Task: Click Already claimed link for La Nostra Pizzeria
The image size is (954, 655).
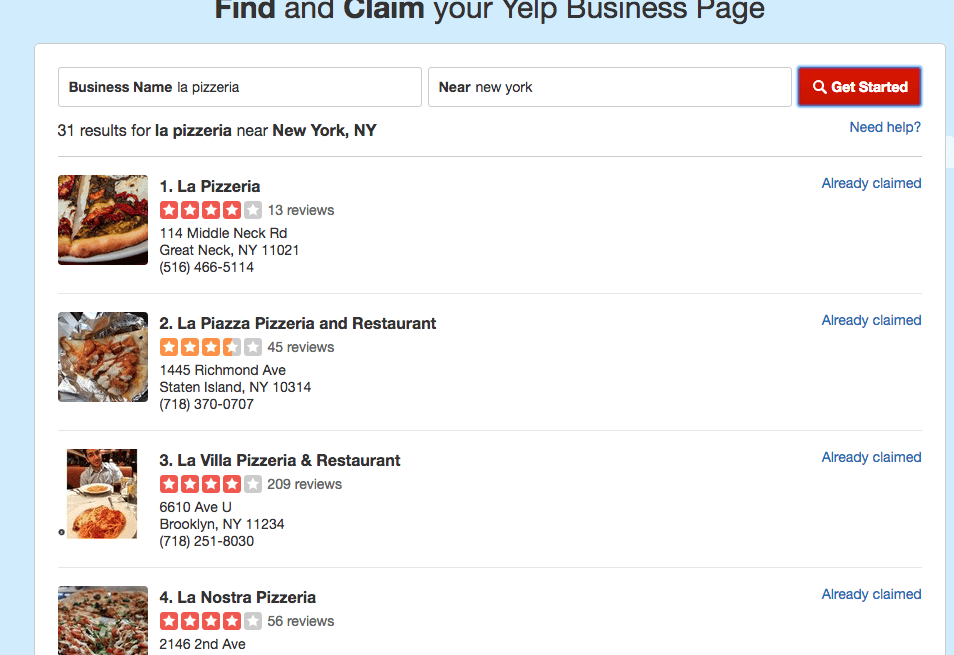Action: pyautogui.click(x=871, y=594)
